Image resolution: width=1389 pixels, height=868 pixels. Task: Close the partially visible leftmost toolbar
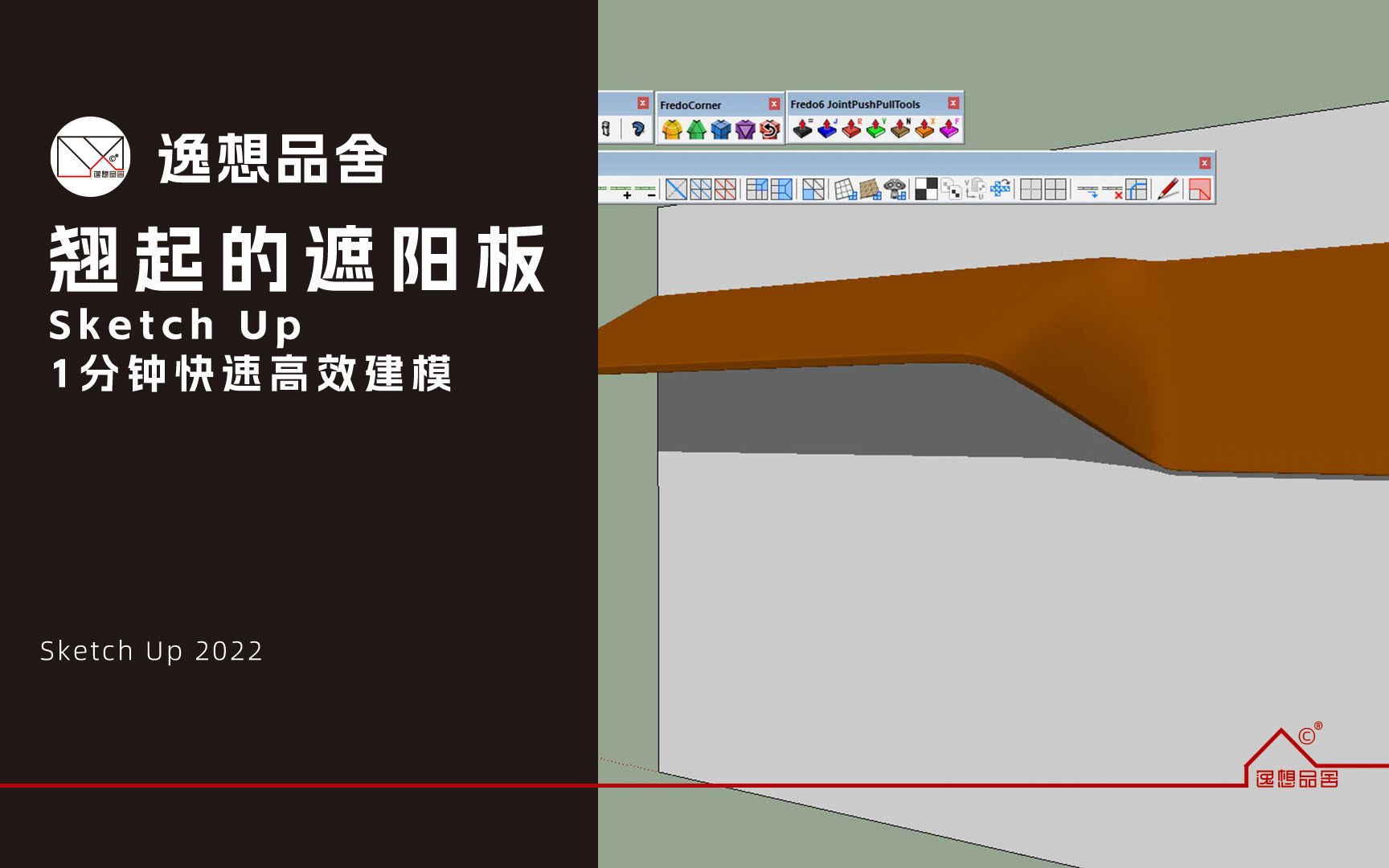[x=642, y=103]
